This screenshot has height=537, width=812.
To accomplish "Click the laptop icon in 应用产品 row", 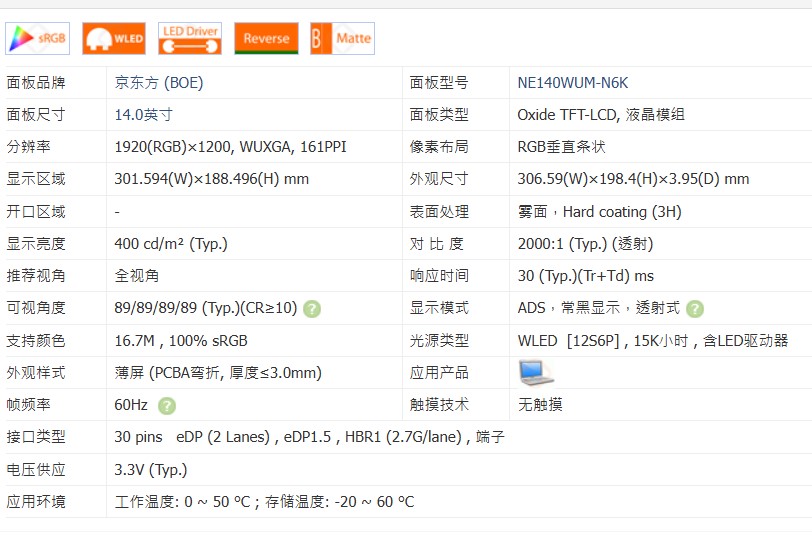I will coord(535,372).
